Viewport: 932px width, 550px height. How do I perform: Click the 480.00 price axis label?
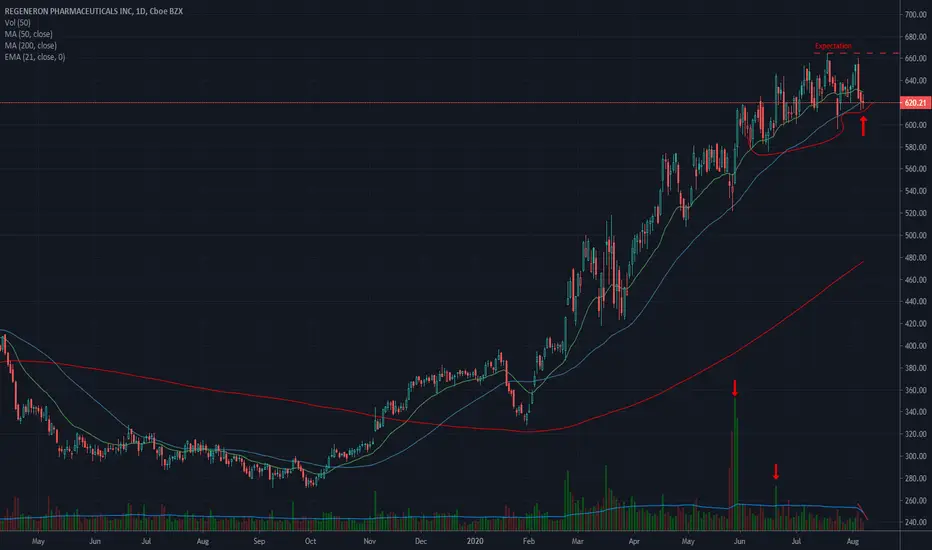[915, 257]
